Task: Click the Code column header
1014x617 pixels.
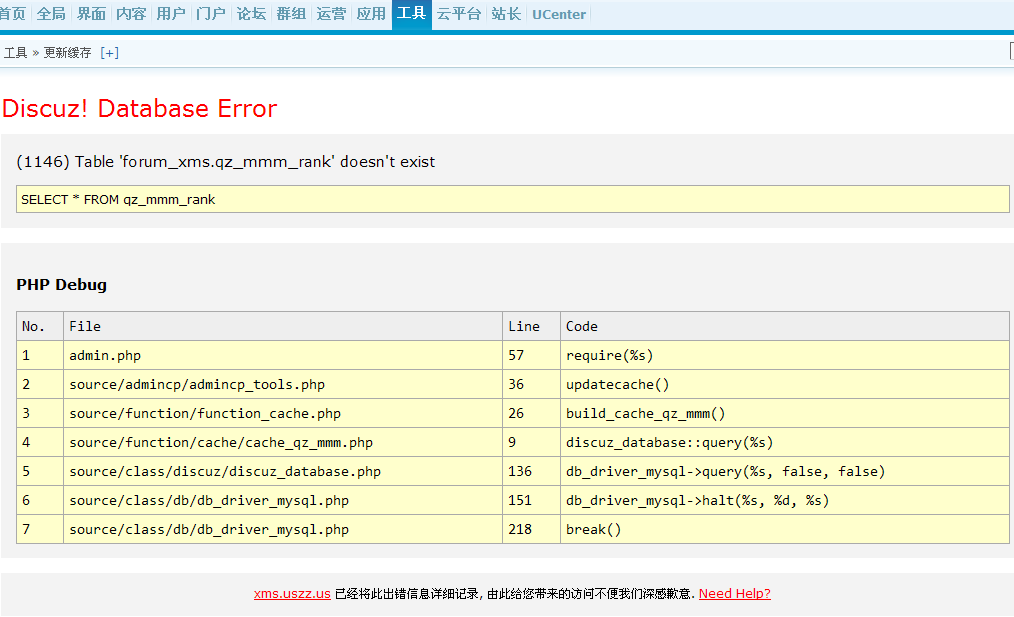Action: [784, 326]
